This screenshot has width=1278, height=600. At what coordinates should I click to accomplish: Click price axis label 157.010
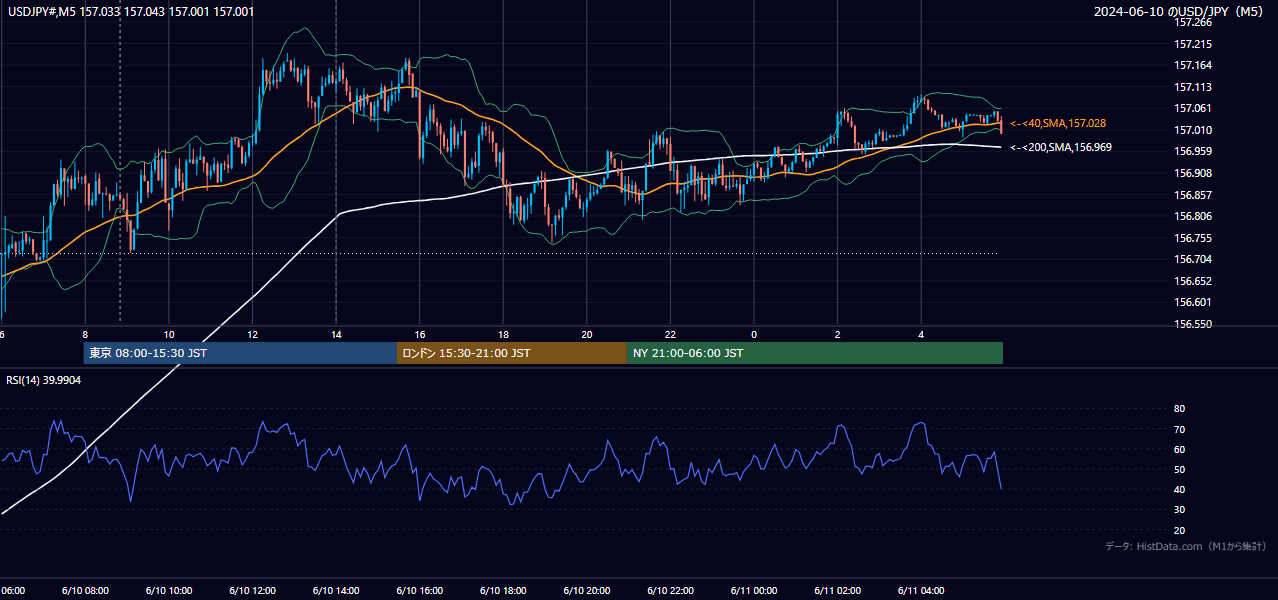pos(1193,130)
